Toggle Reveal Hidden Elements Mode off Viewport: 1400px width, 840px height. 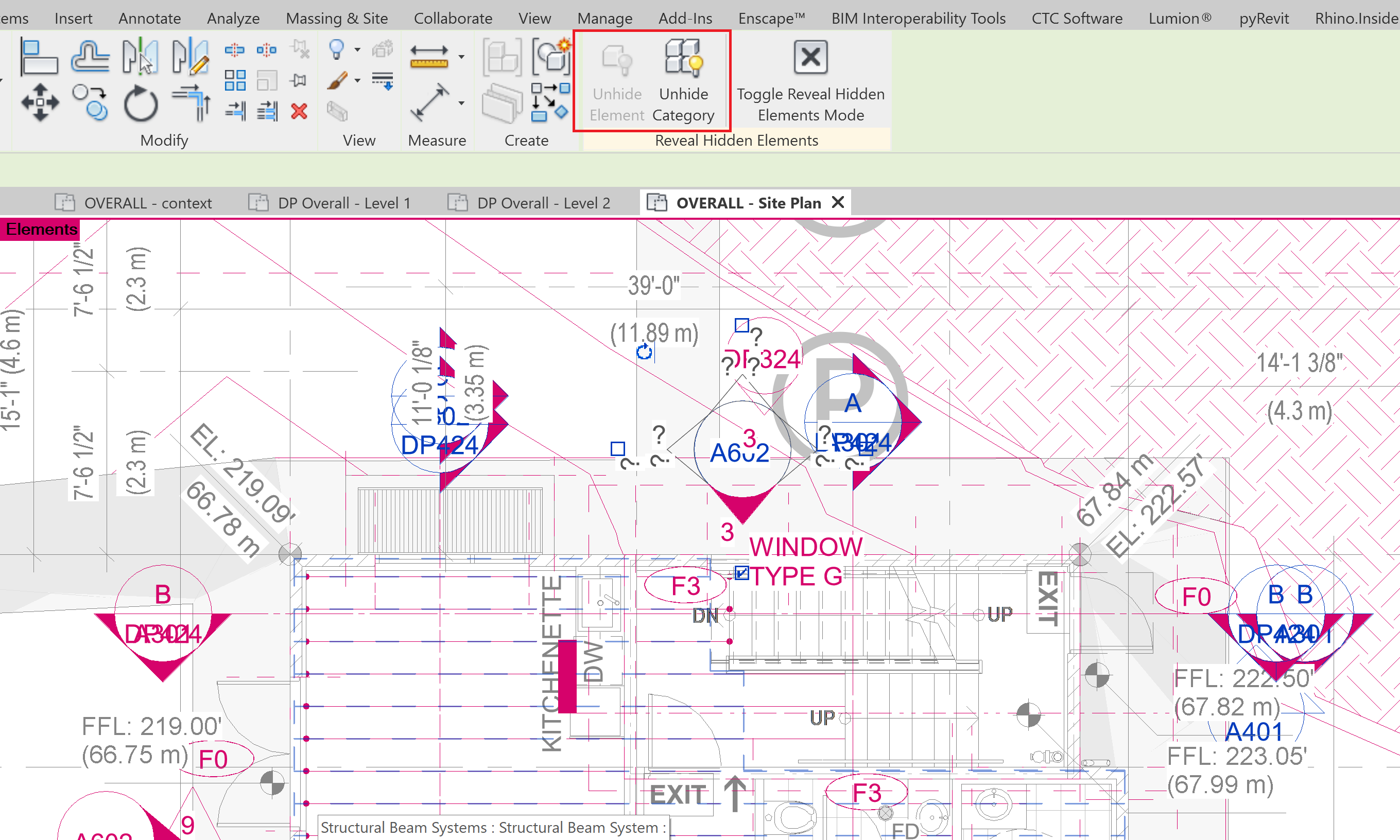point(810,79)
